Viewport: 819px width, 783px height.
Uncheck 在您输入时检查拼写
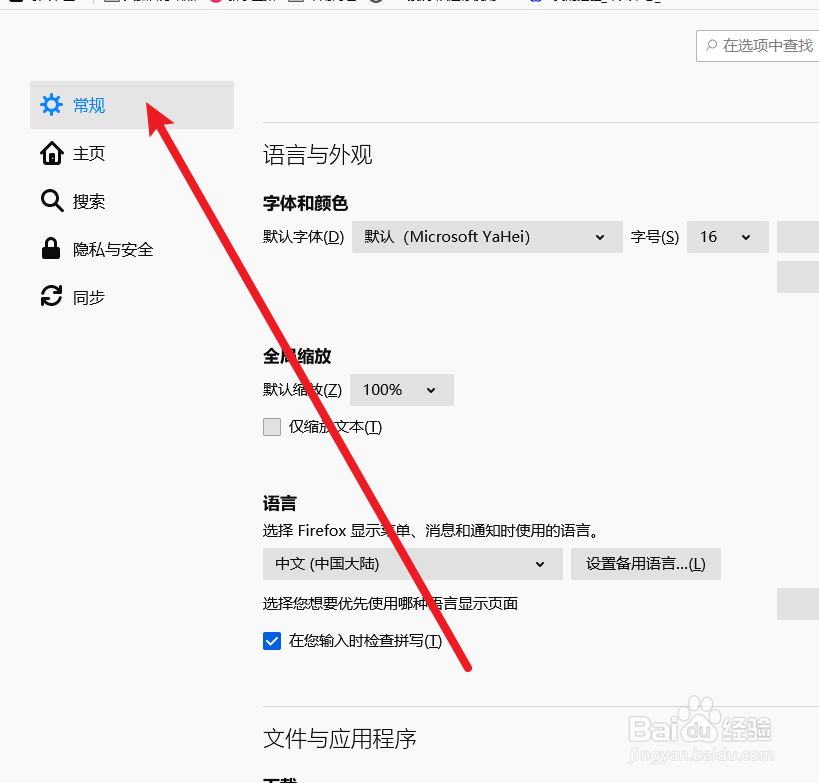click(271, 641)
